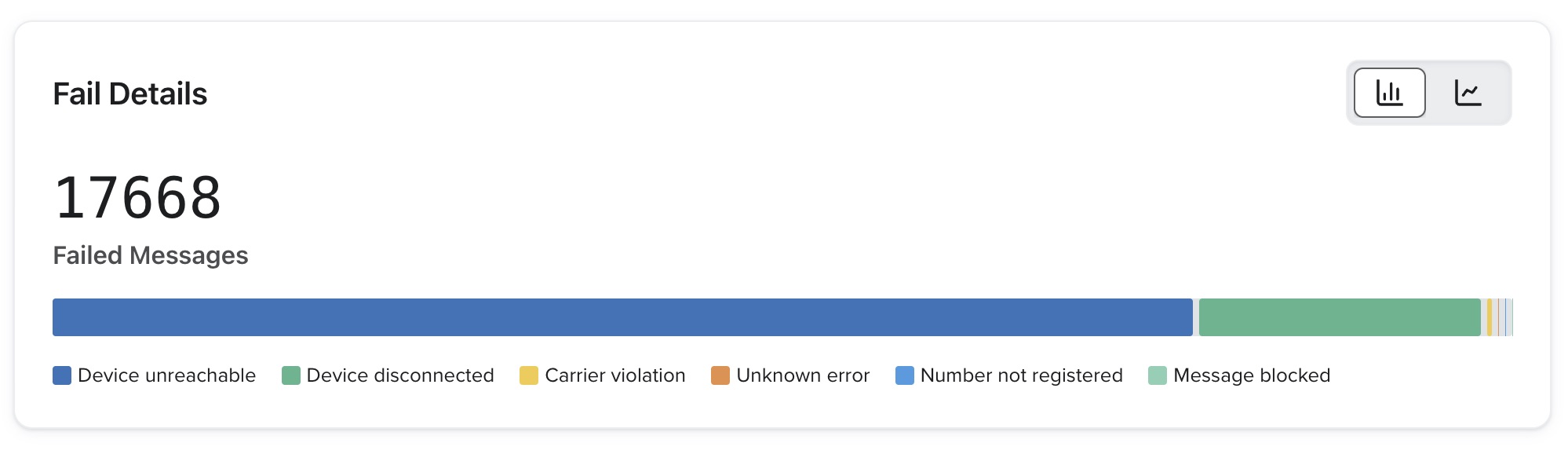Click the thin yellow bar segment
The width and height of the screenshot is (1568, 454).
1489,317
